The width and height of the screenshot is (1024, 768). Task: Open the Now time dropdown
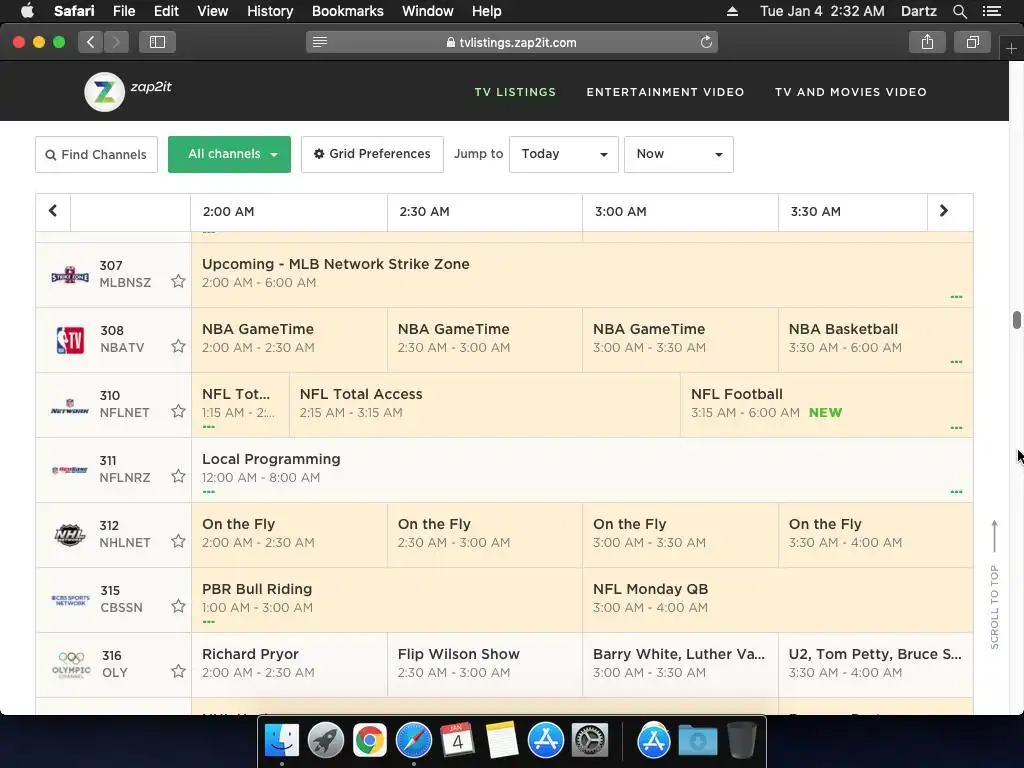coord(679,154)
